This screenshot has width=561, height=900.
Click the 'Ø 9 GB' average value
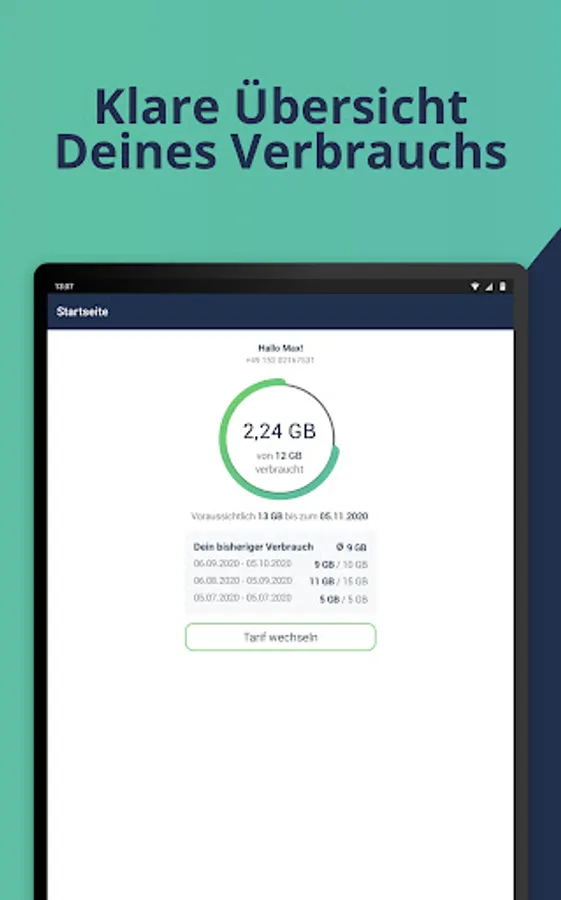351,548
